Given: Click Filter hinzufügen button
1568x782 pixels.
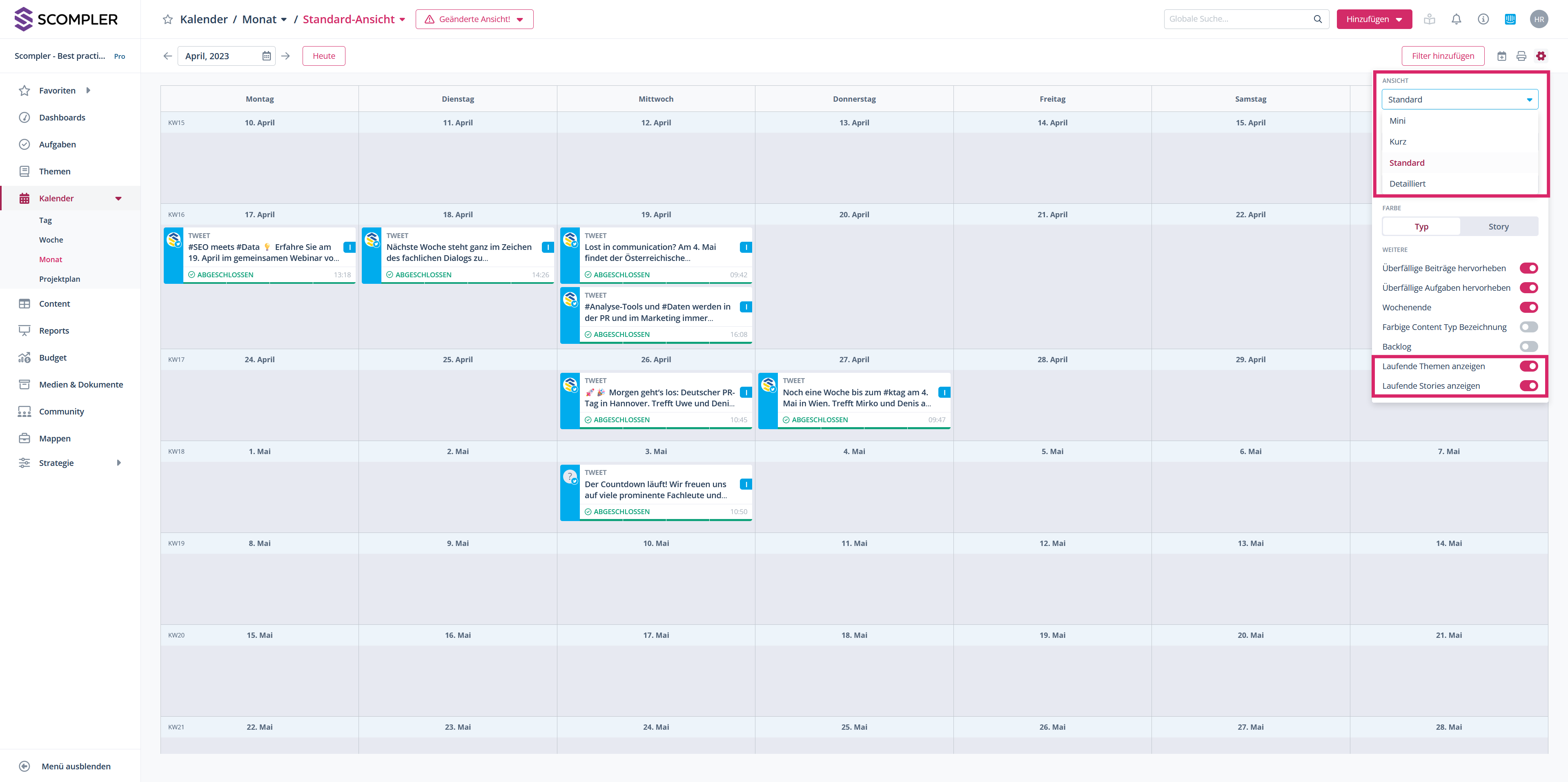Looking at the screenshot, I should tap(1443, 56).
